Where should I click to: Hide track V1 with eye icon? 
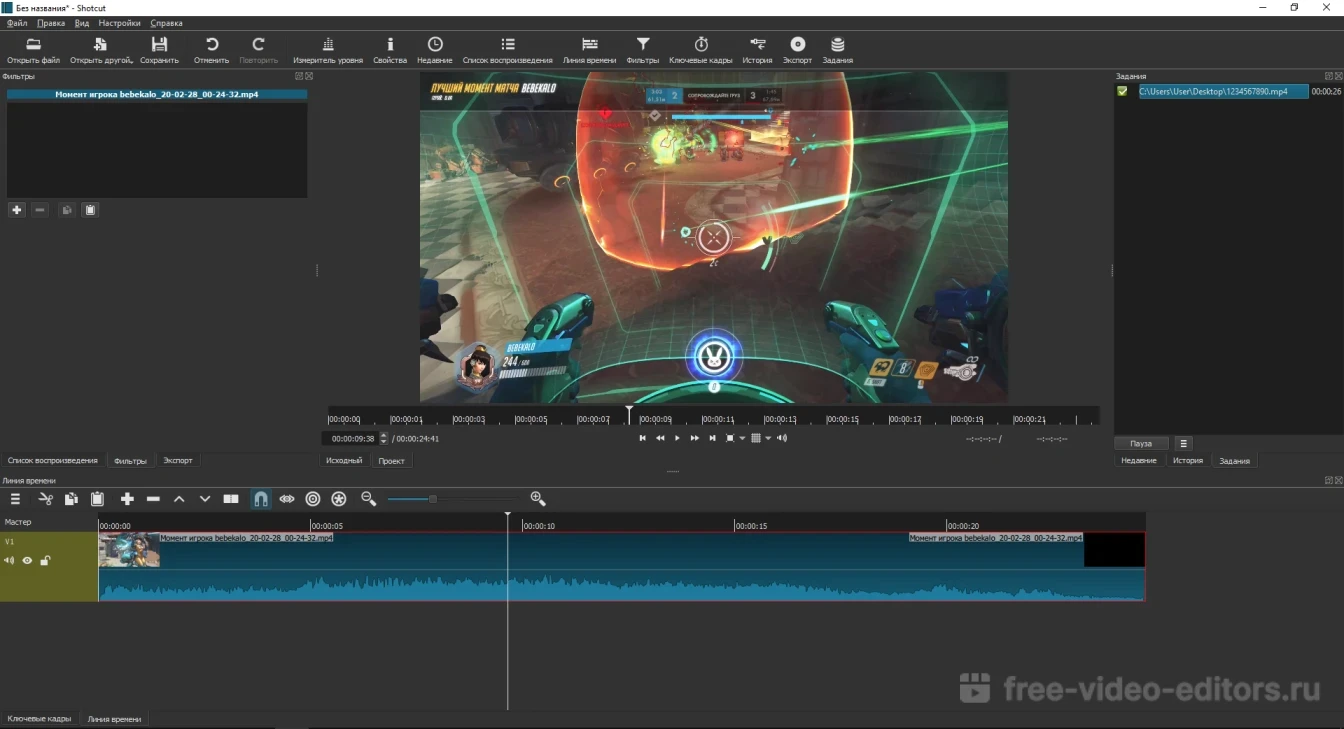click(x=27, y=561)
